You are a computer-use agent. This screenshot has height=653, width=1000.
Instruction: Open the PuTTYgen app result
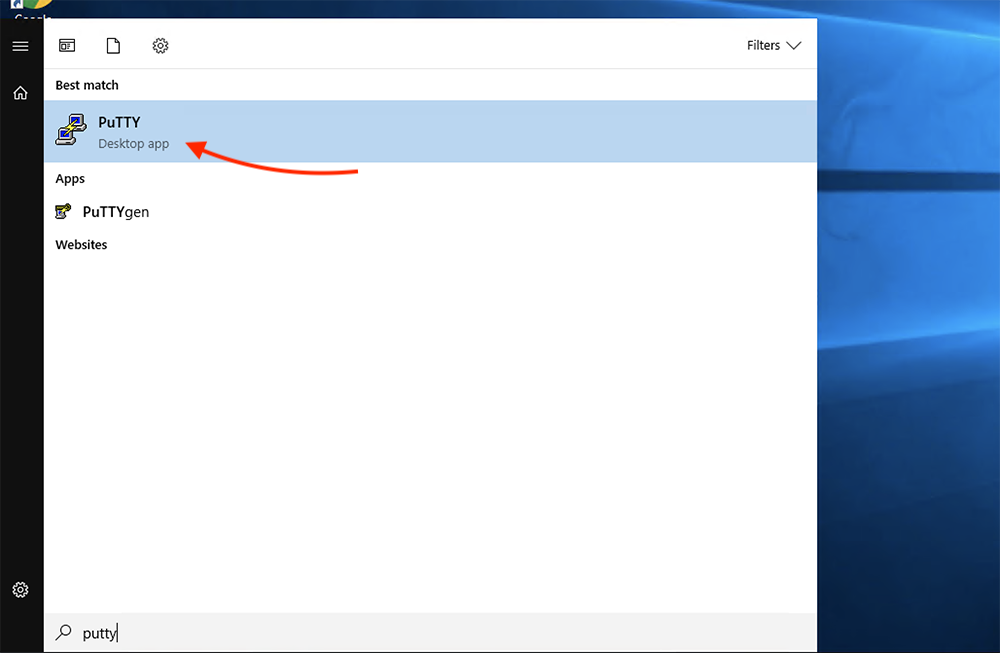point(430,212)
